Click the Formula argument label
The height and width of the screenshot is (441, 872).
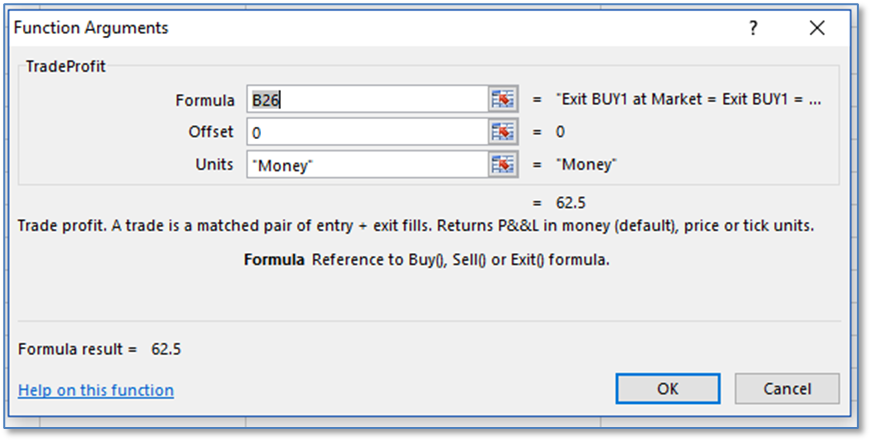click(x=204, y=100)
